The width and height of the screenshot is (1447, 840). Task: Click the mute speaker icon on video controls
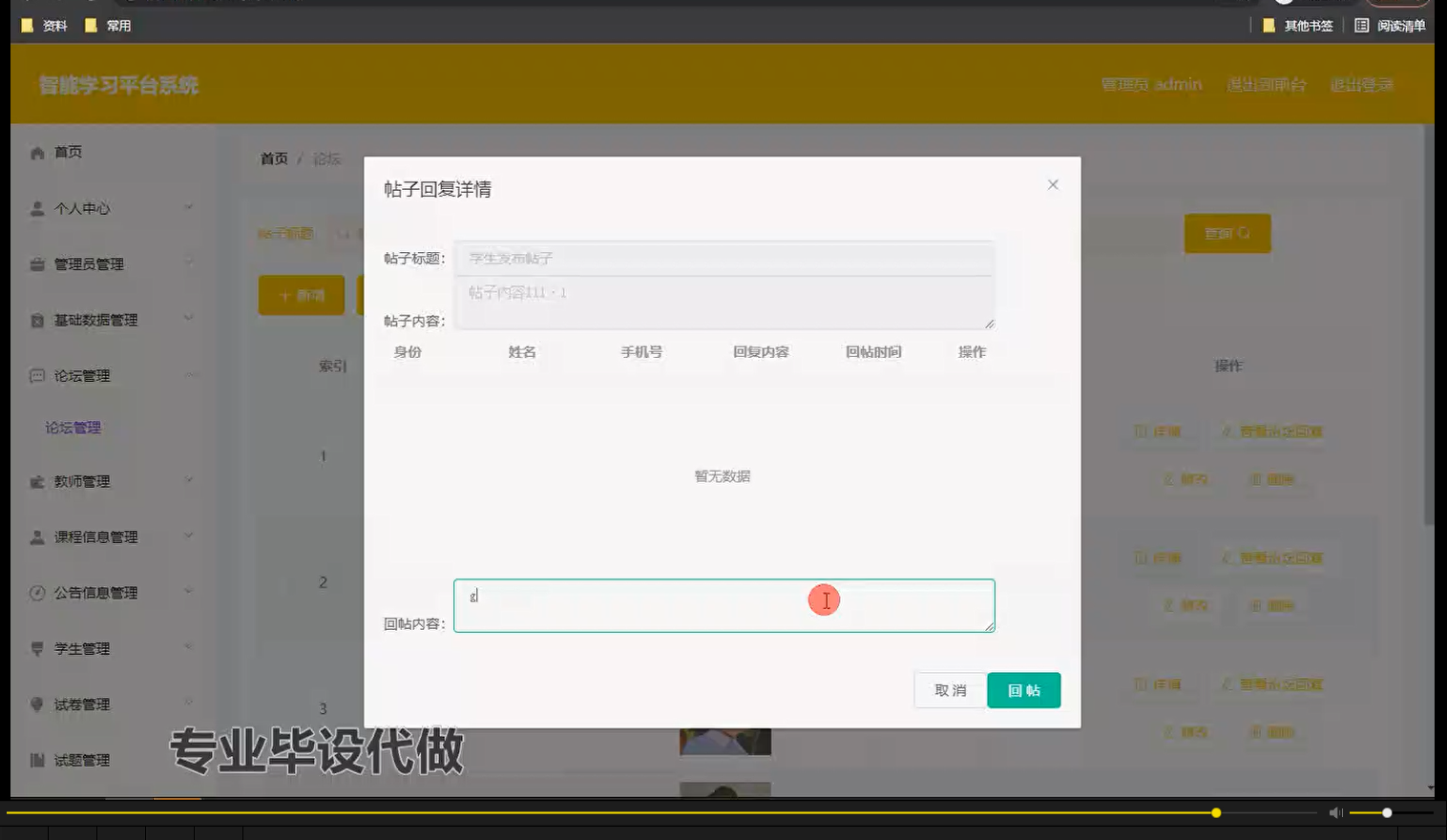point(1336,812)
